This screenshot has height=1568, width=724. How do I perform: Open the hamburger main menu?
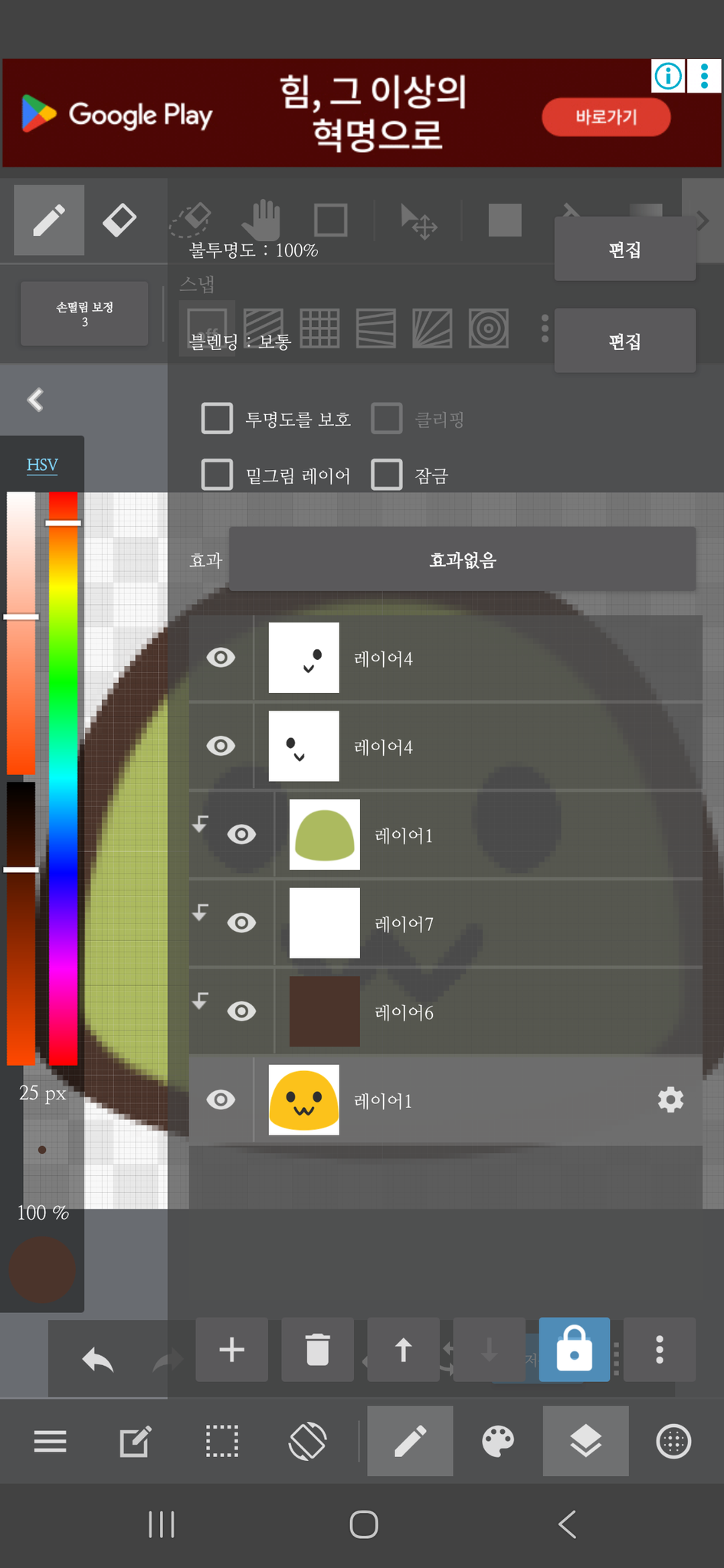point(51,1441)
